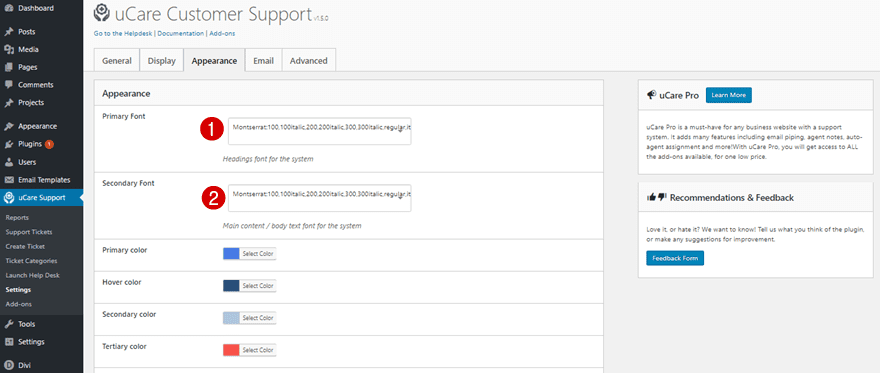The width and height of the screenshot is (880, 373).
Task: Open the Add-ons link under title
Action: tap(222, 34)
